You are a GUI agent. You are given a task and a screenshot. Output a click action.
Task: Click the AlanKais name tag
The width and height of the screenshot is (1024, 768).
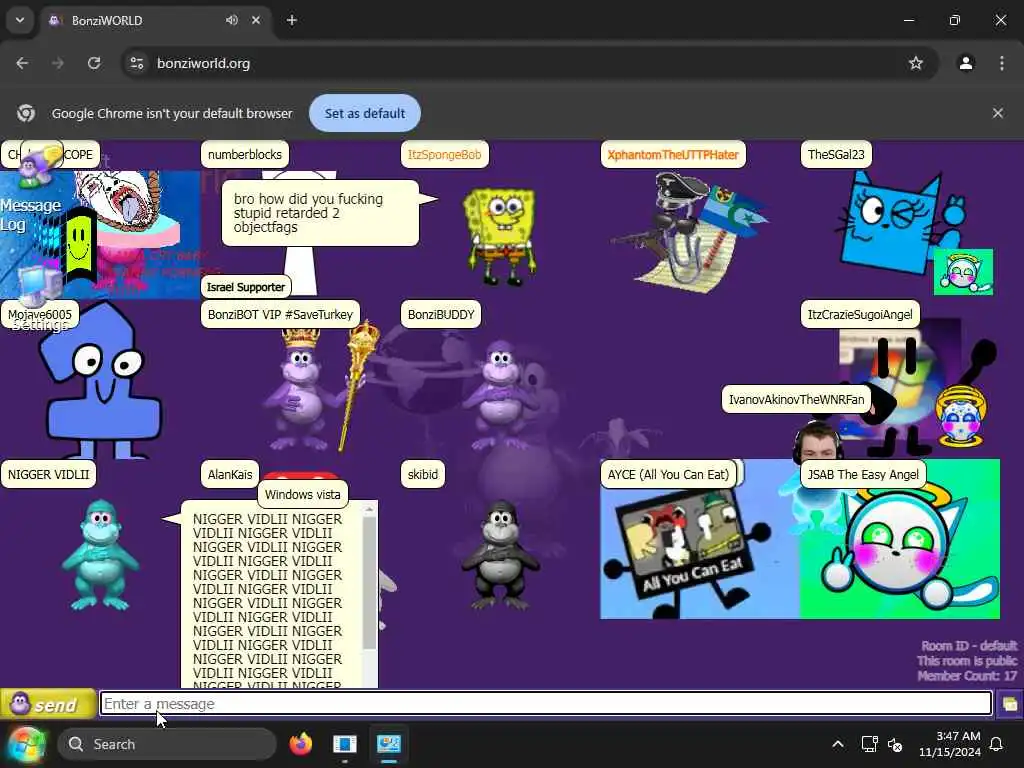[230, 474]
